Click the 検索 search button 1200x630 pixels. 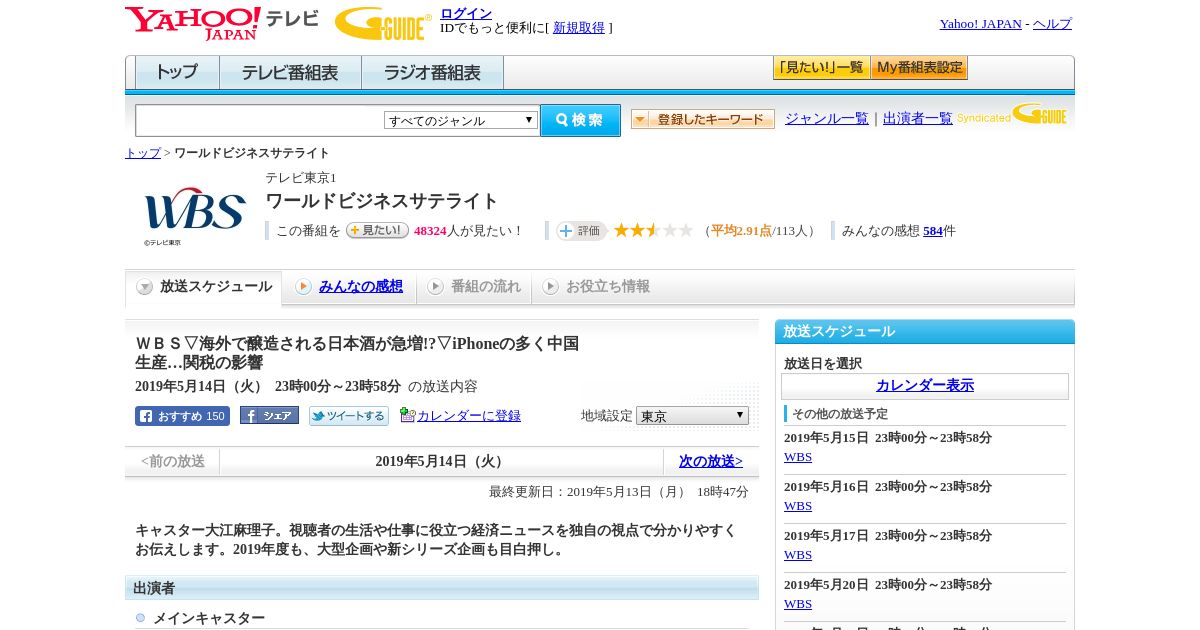tap(580, 120)
